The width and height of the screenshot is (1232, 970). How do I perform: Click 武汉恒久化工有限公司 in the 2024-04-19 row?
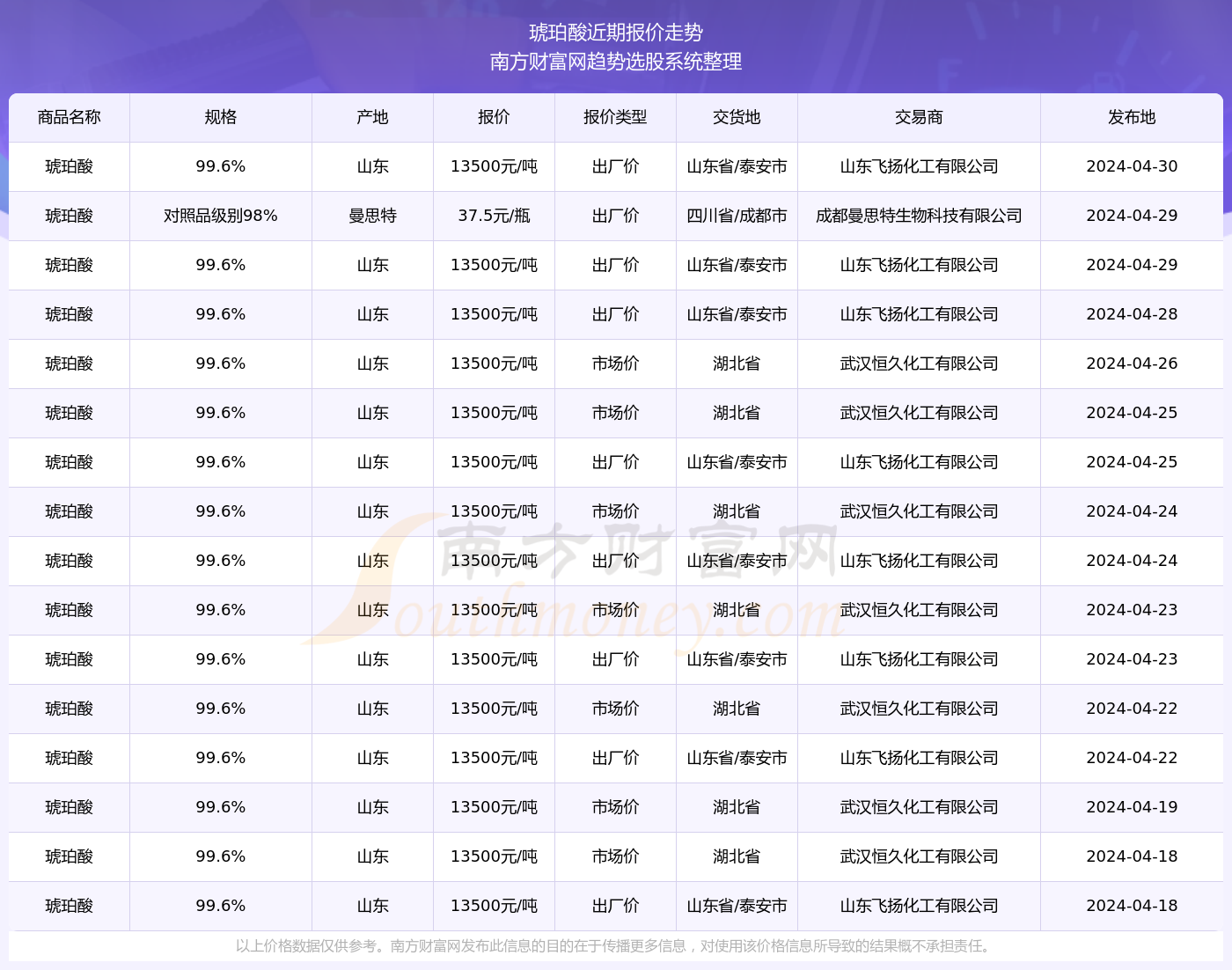(x=919, y=807)
